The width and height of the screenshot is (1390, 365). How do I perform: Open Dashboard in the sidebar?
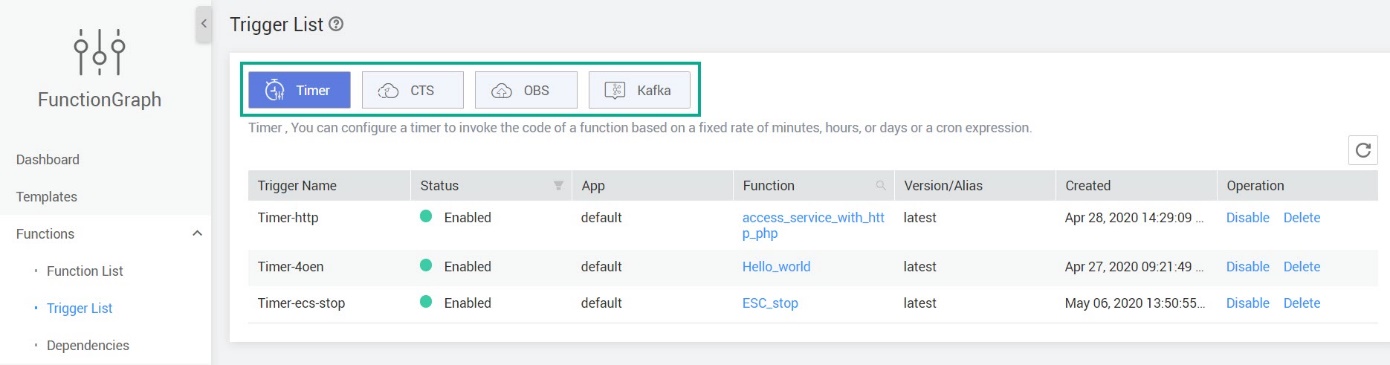pos(48,159)
